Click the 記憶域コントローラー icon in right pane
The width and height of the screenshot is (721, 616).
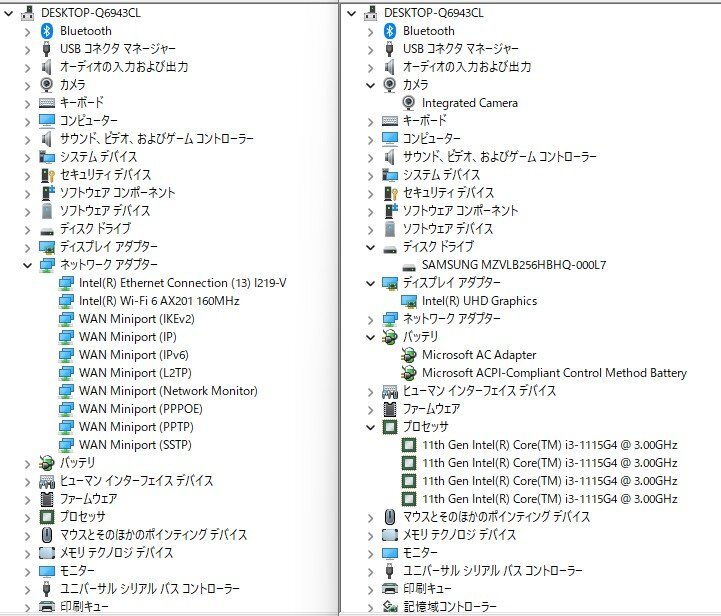[389, 607]
